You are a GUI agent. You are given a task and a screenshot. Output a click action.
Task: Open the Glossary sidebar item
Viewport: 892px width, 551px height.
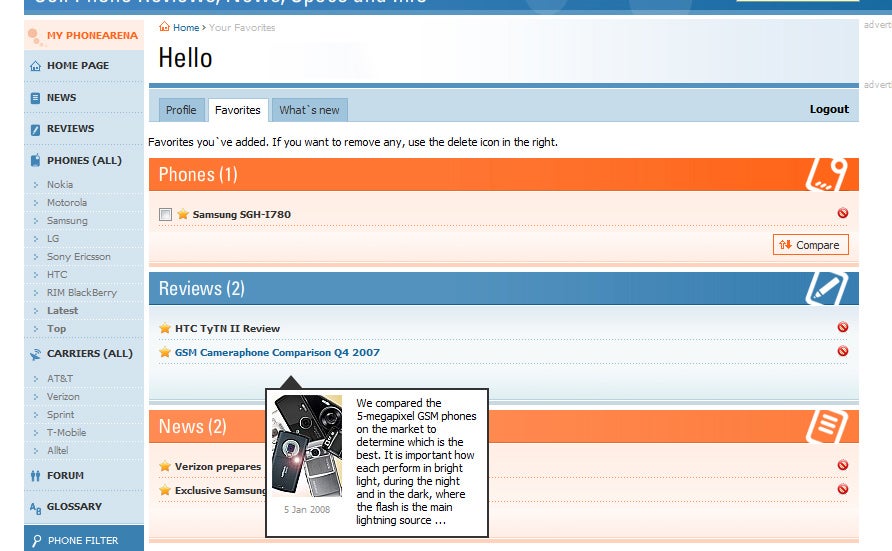[75, 506]
